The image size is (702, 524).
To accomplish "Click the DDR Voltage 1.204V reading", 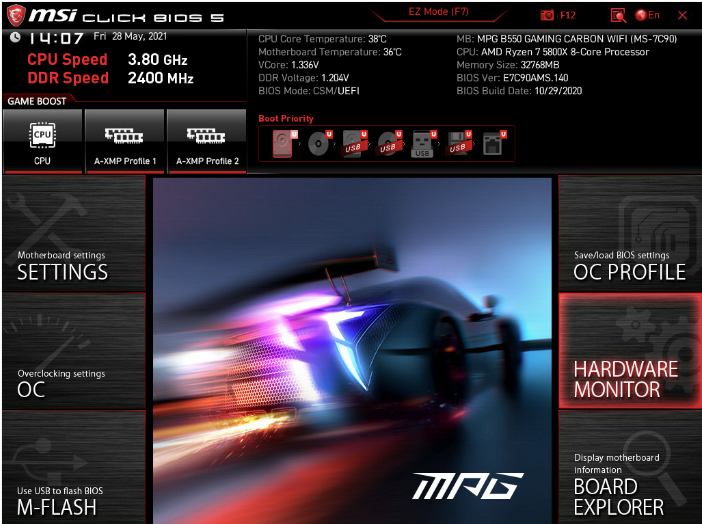I will point(304,78).
